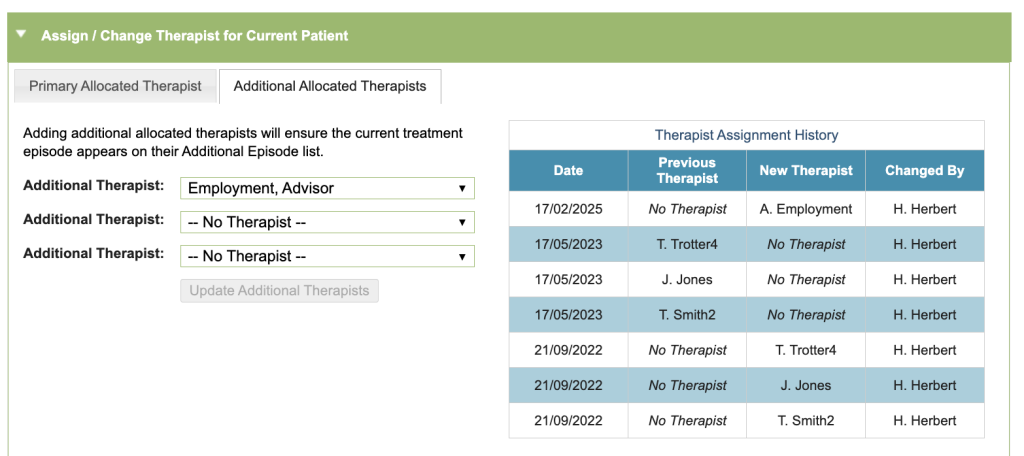Screen dimensions: 1024x456
Task: Click T. Smith2 in the 21/09/2022 row
Action: click(x=806, y=421)
